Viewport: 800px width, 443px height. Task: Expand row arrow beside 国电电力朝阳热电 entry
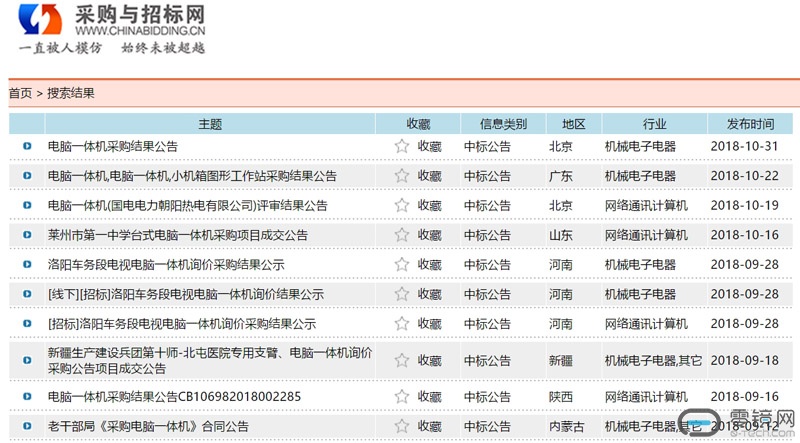tap(27, 206)
